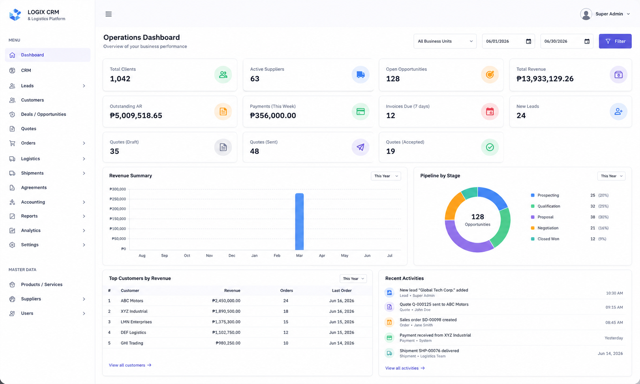This screenshot has width=640, height=384.
Task: Follow the View all activities link
Action: tap(404, 368)
